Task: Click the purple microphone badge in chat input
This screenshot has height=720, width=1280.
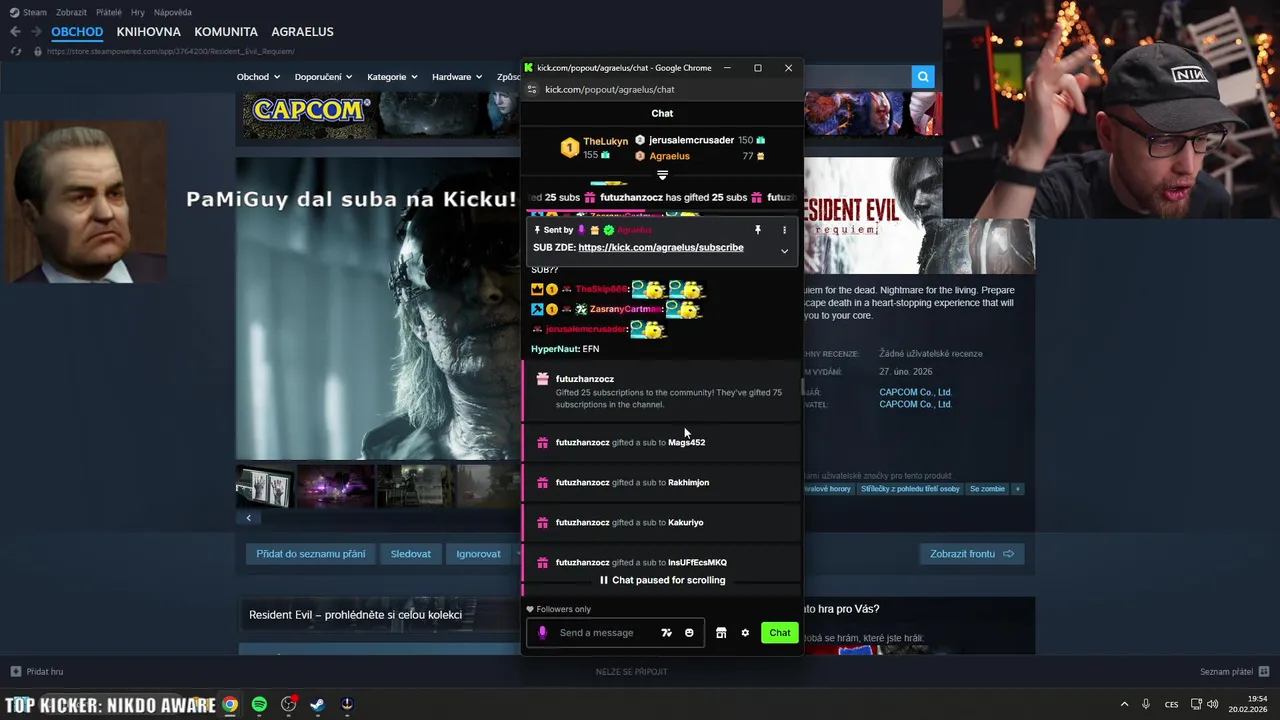Action: coord(543,633)
